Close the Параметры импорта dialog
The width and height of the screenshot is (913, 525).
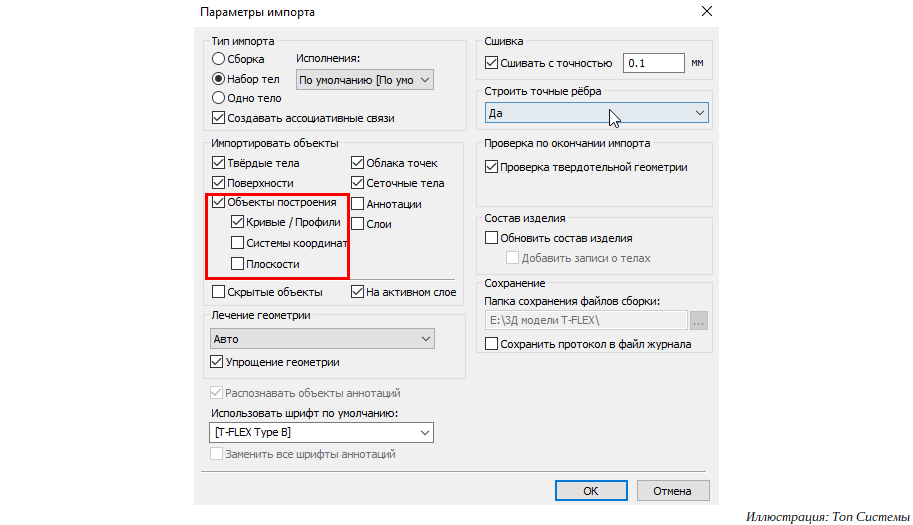point(706,11)
